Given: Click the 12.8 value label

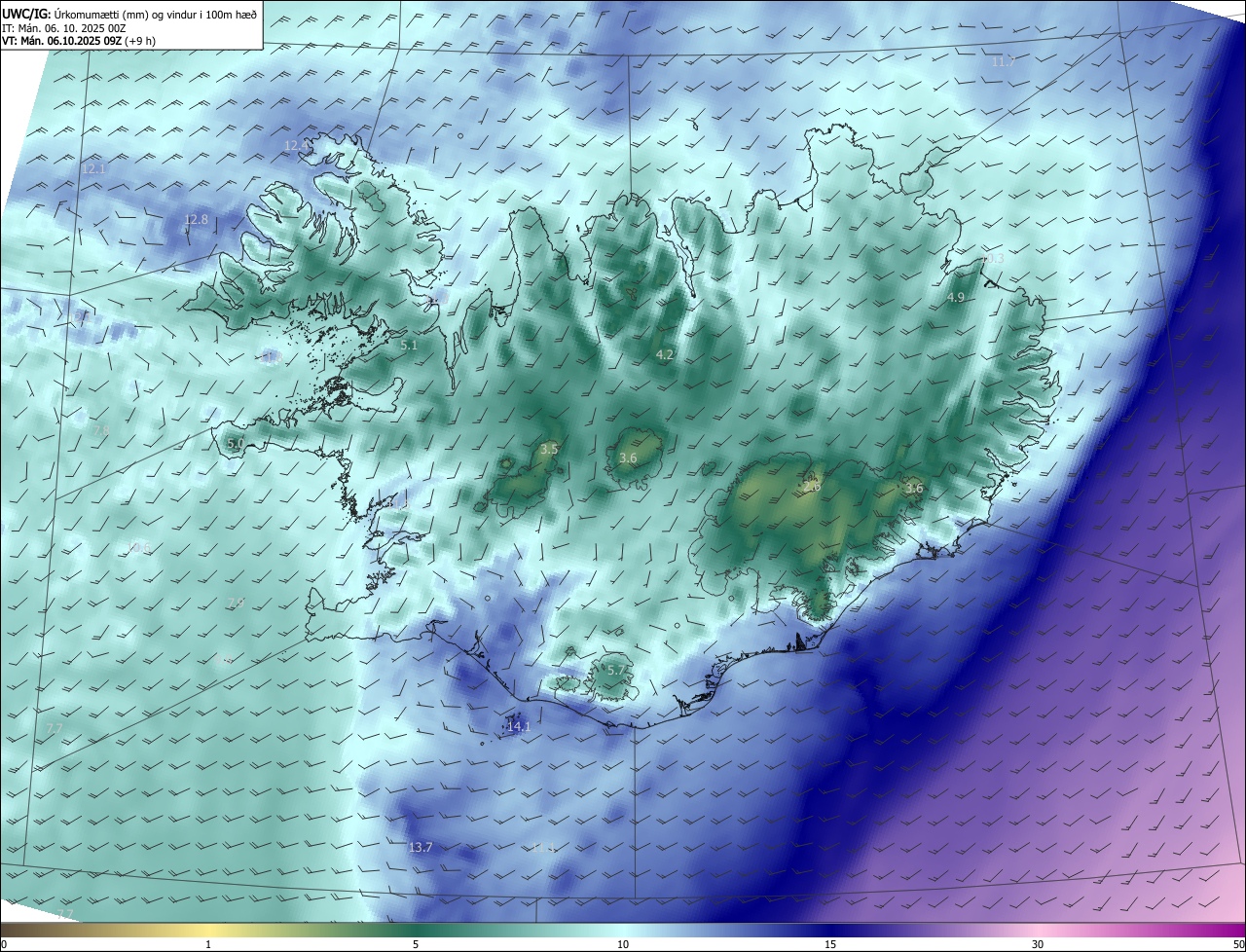Looking at the screenshot, I should [197, 220].
